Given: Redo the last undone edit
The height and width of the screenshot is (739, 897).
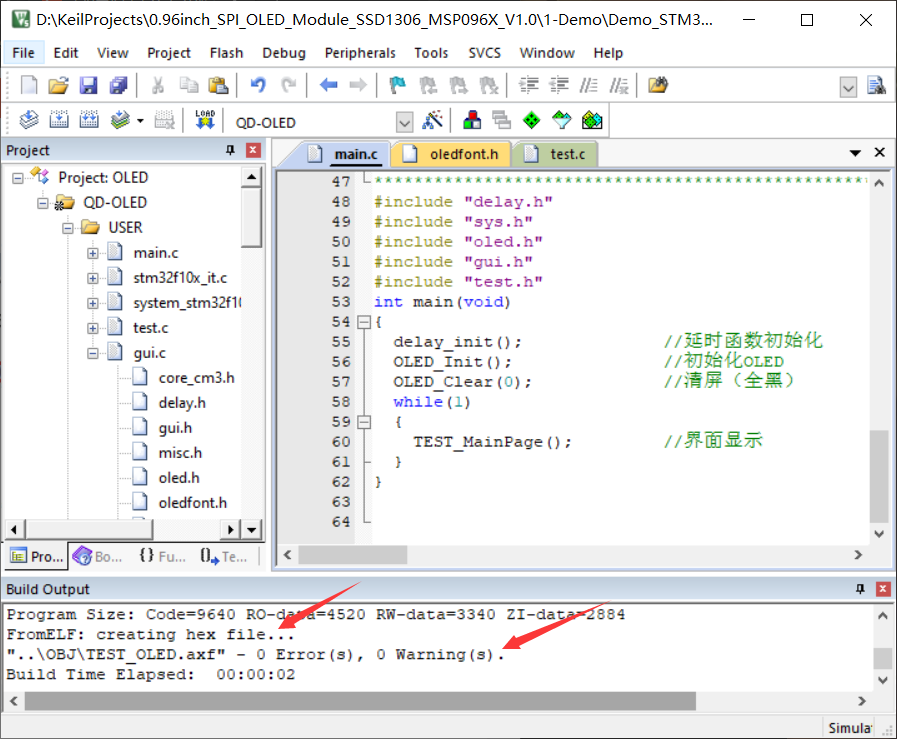Looking at the screenshot, I should (288, 85).
